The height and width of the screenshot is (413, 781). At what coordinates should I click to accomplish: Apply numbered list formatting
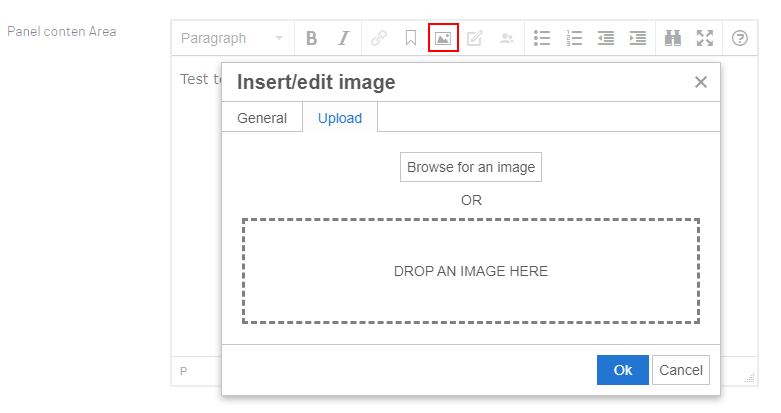click(574, 38)
